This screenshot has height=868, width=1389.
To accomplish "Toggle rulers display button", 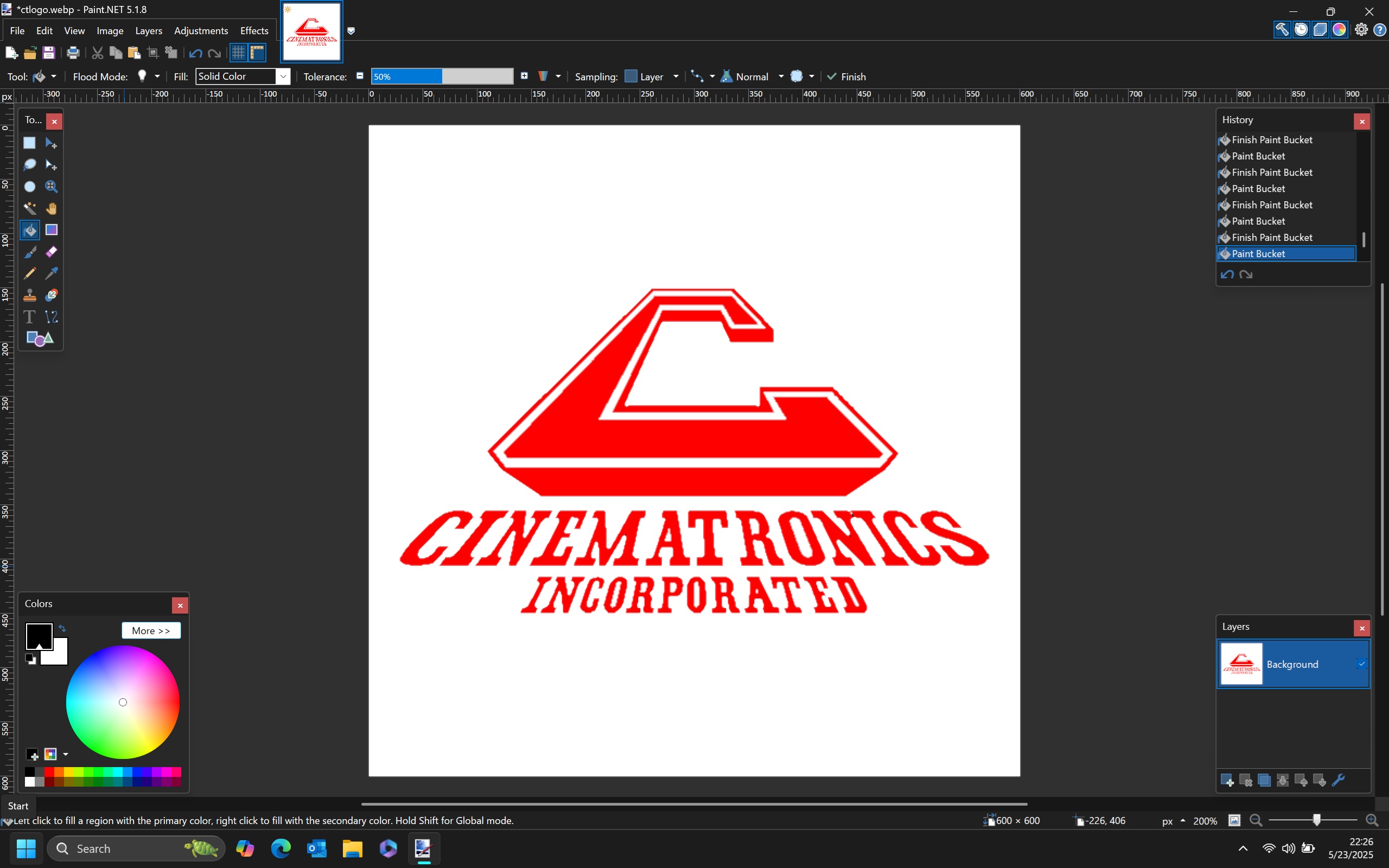I will point(257,53).
